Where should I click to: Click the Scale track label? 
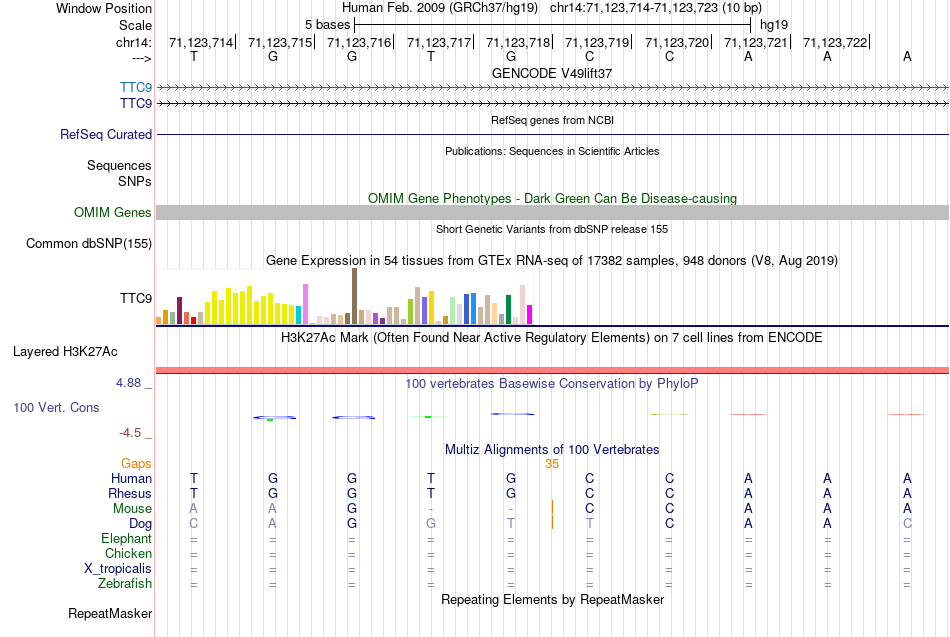click(135, 25)
